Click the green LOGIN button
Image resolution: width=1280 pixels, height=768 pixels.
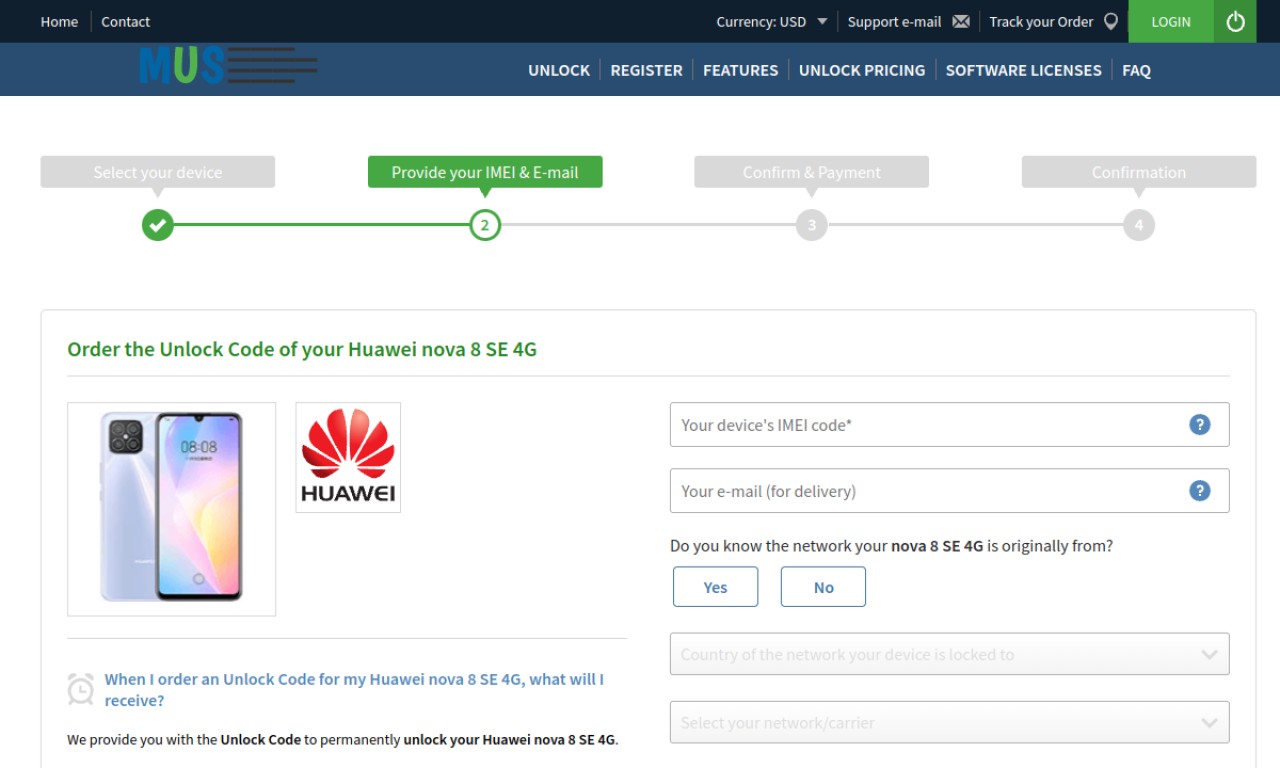click(x=1171, y=21)
